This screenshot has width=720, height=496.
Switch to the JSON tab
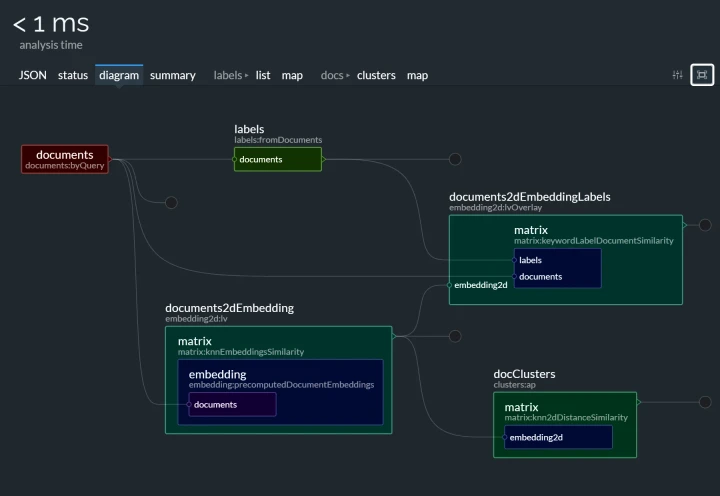click(x=33, y=75)
